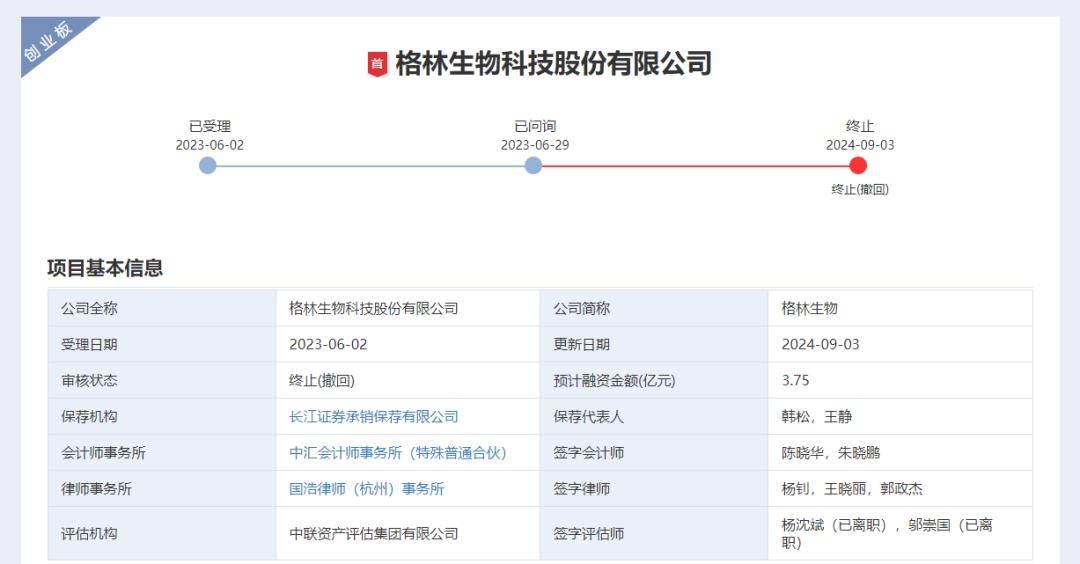Click the 审核状态 table label
The height and width of the screenshot is (564, 1080).
pos(90,380)
